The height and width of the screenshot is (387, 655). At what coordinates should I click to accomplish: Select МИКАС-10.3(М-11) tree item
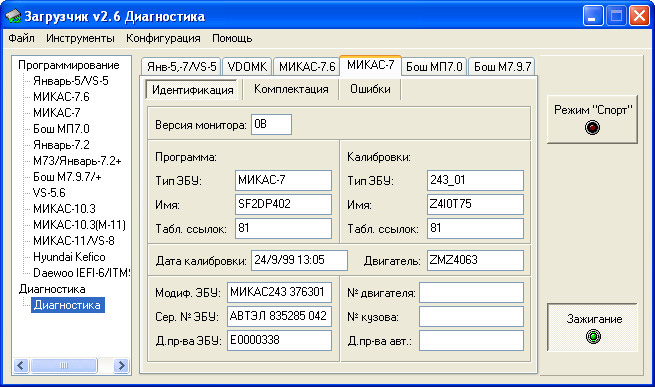(x=79, y=225)
